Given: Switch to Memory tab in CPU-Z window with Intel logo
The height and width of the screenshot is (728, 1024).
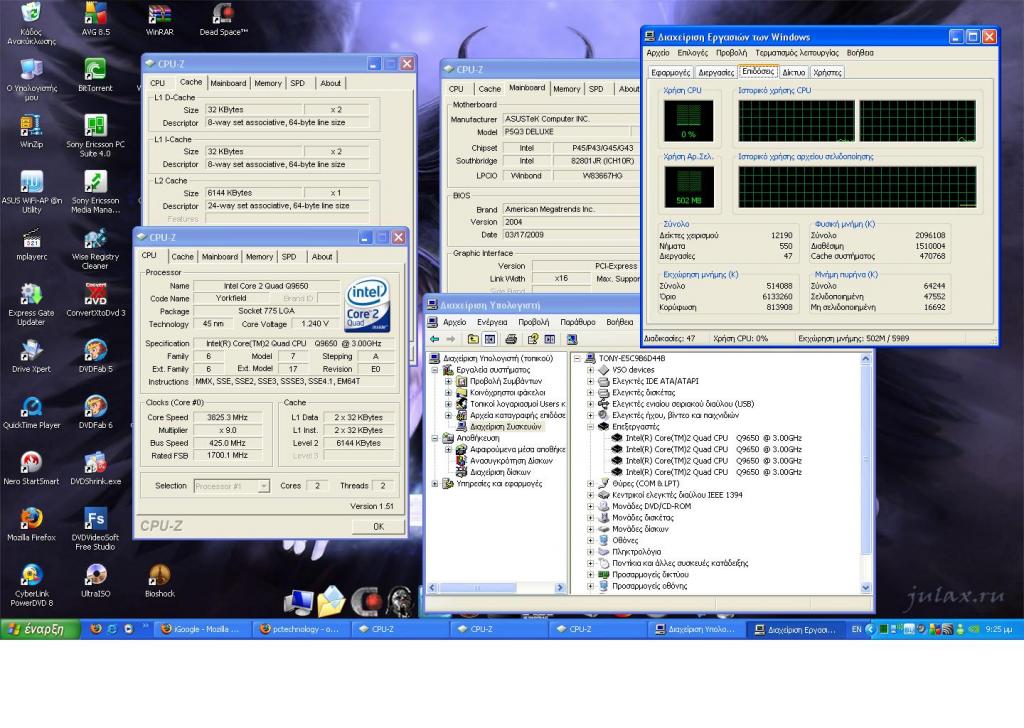Looking at the screenshot, I should pyautogui.click(x=259, y=257).
